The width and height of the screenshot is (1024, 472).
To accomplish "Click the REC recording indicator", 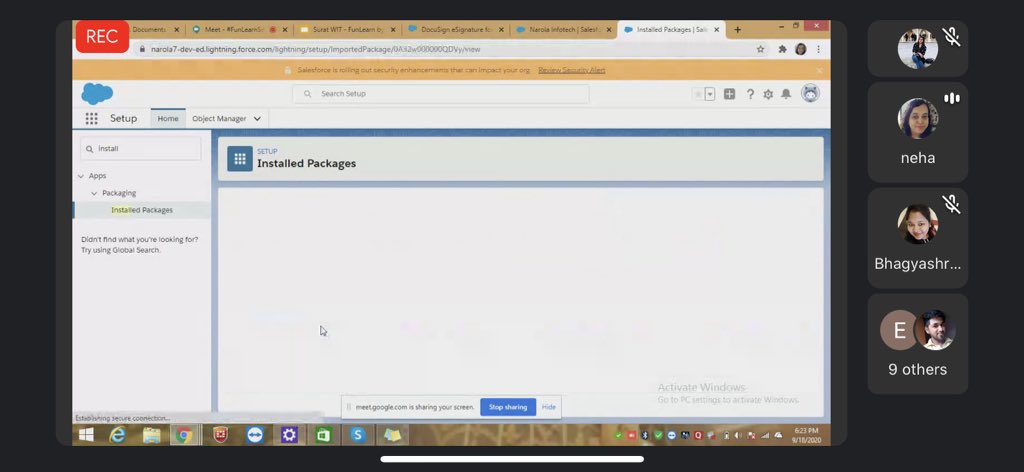I will click(x=102, y=37).
